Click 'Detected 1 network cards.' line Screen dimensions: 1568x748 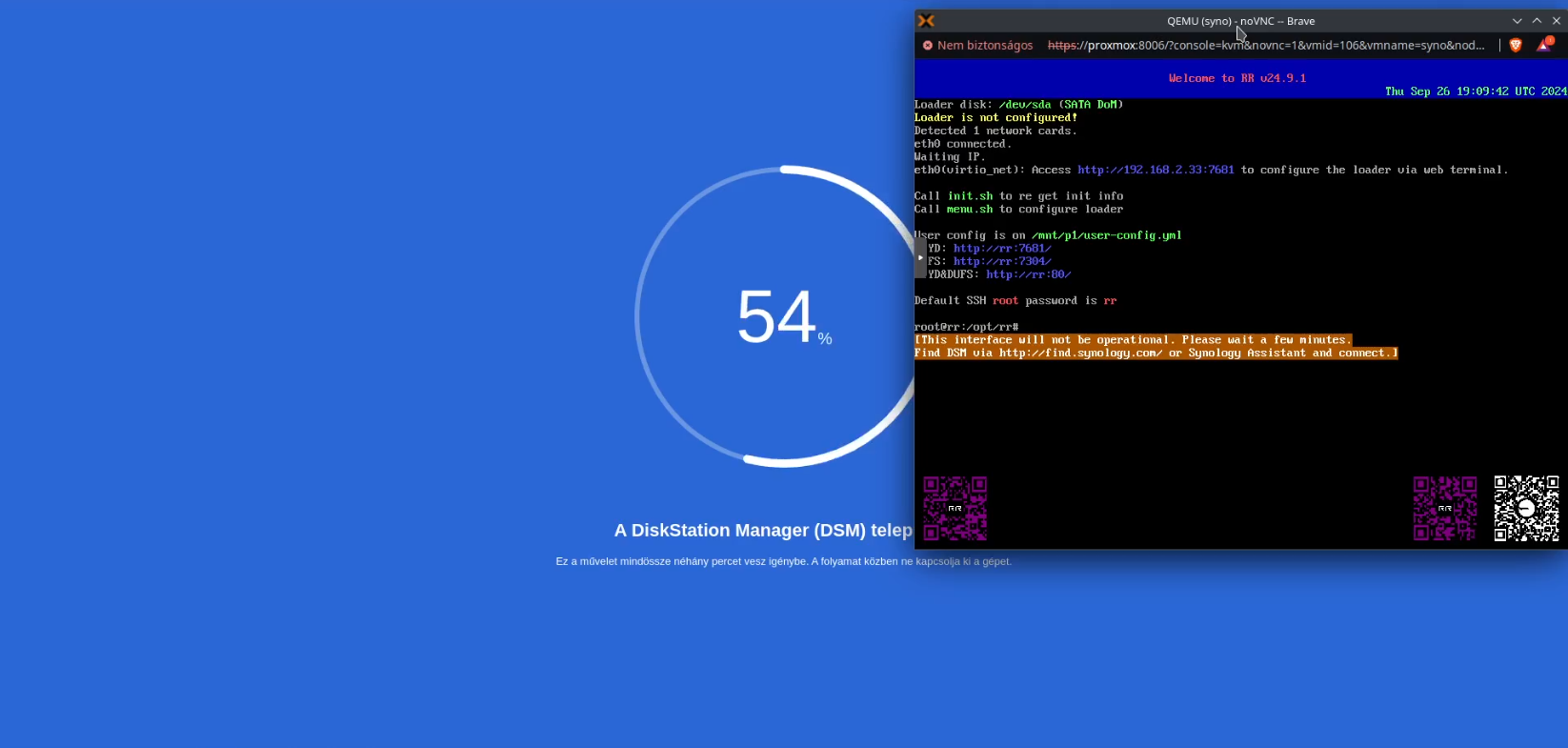coord(995,131)
